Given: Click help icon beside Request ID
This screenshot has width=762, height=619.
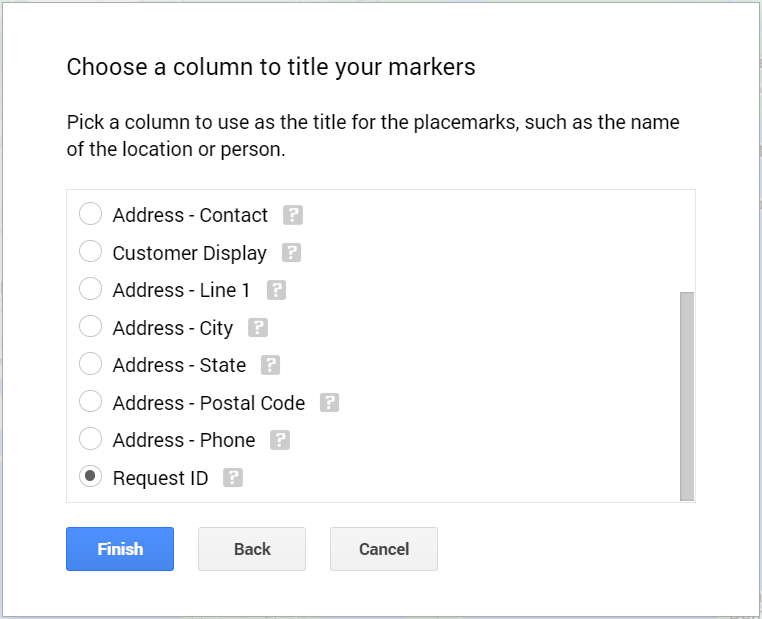Looking at the screenshot, I should point(233,478).
